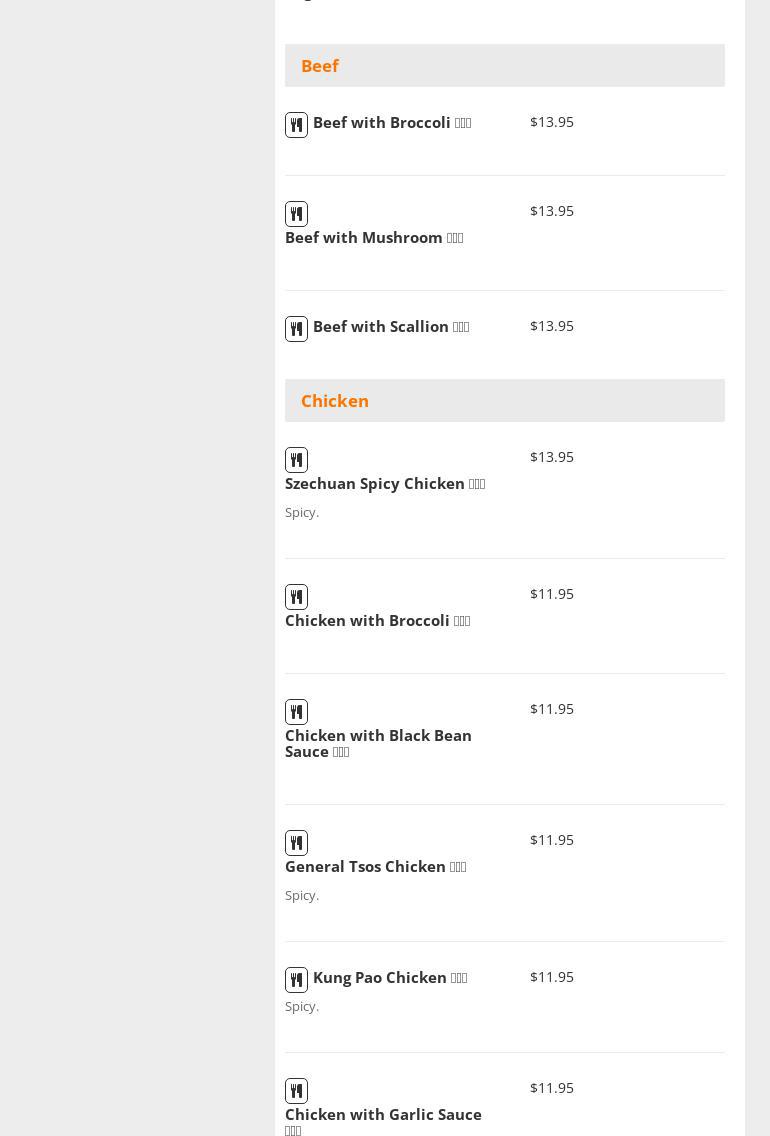Click the utensils icon beside Kung Pao Chicken
The height and width of the screenshot is (1136, 770).
296,980
